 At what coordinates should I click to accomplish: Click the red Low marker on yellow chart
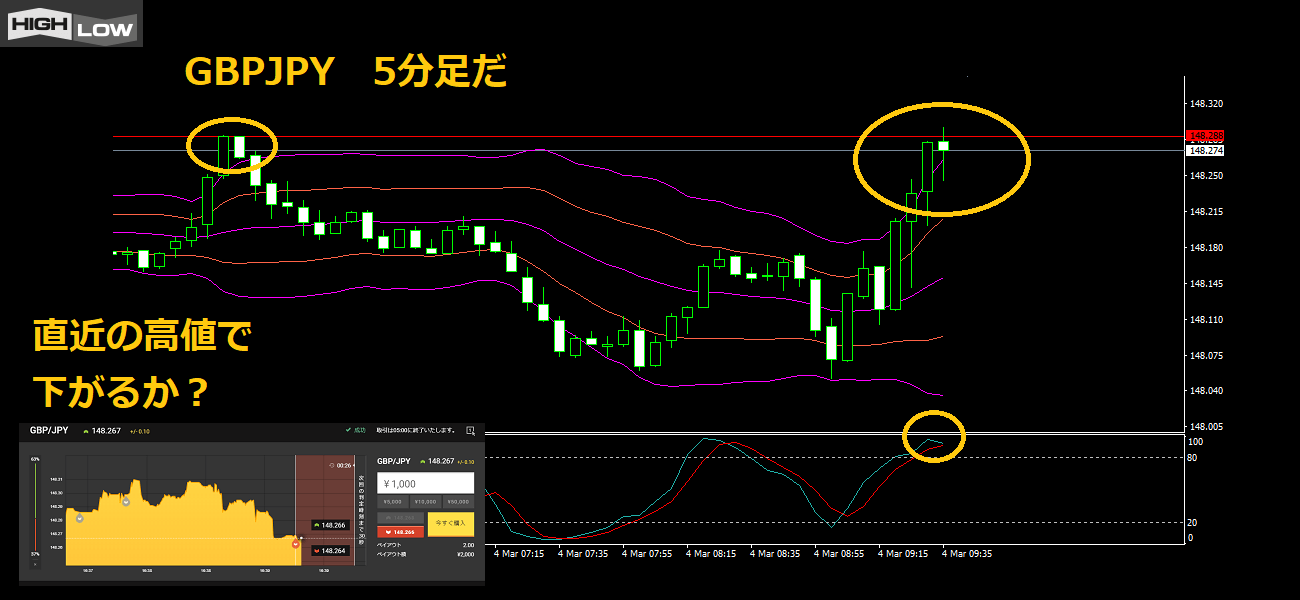pyautogui.click(x=295, y=544)
